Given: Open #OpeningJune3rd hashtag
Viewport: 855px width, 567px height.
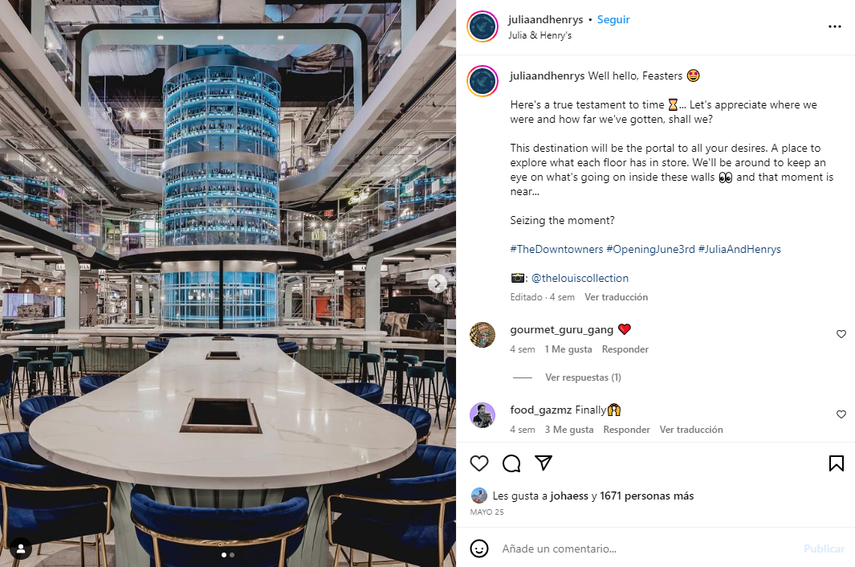Looking at the screenshot, I should [x=651, y=249].
